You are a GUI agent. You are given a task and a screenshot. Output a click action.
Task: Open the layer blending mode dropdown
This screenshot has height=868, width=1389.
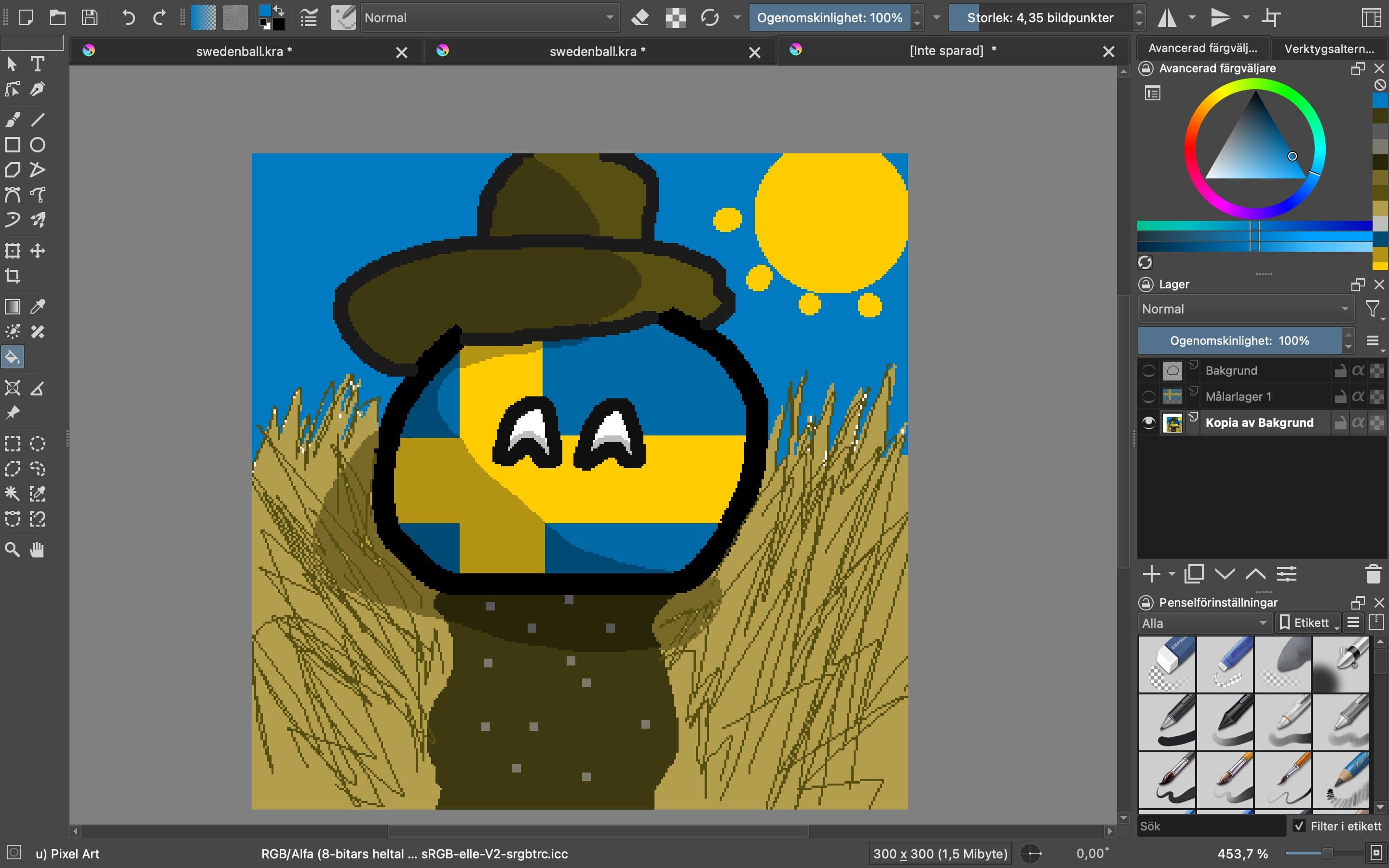pyautogui.click(x=1245, y=309)
